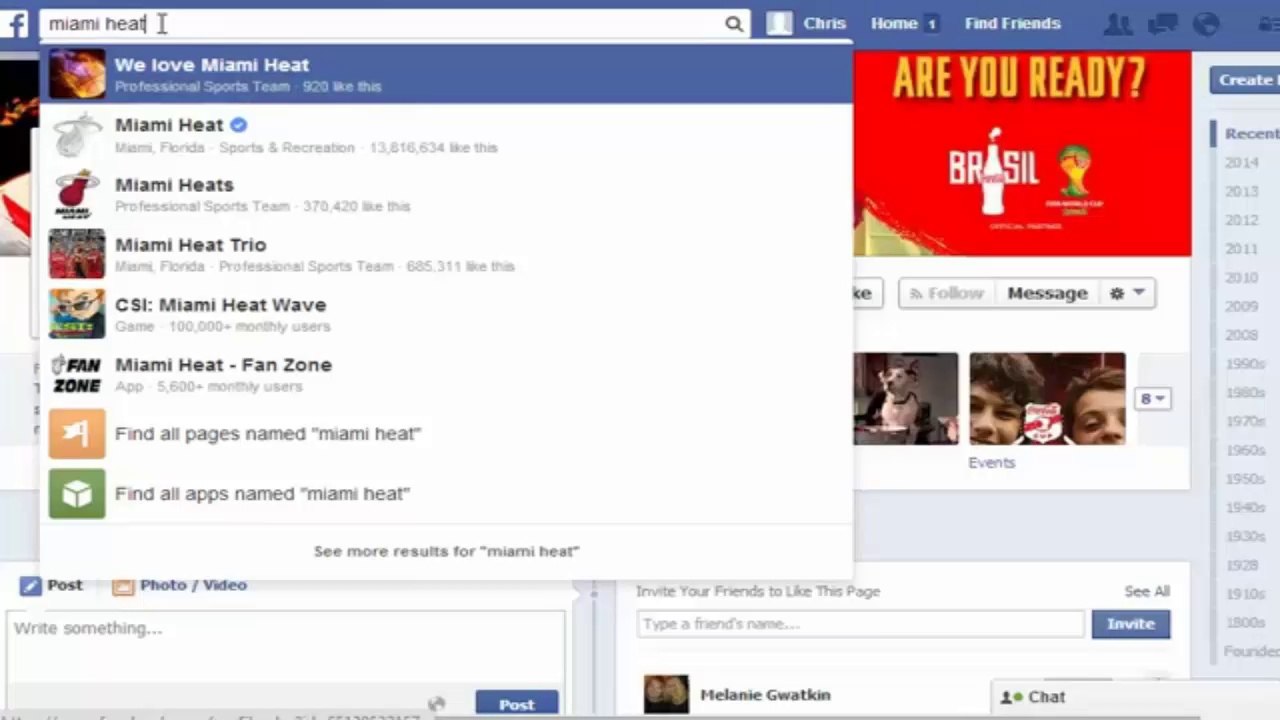Jump to 2008 on timeline

click(1242, 335)
